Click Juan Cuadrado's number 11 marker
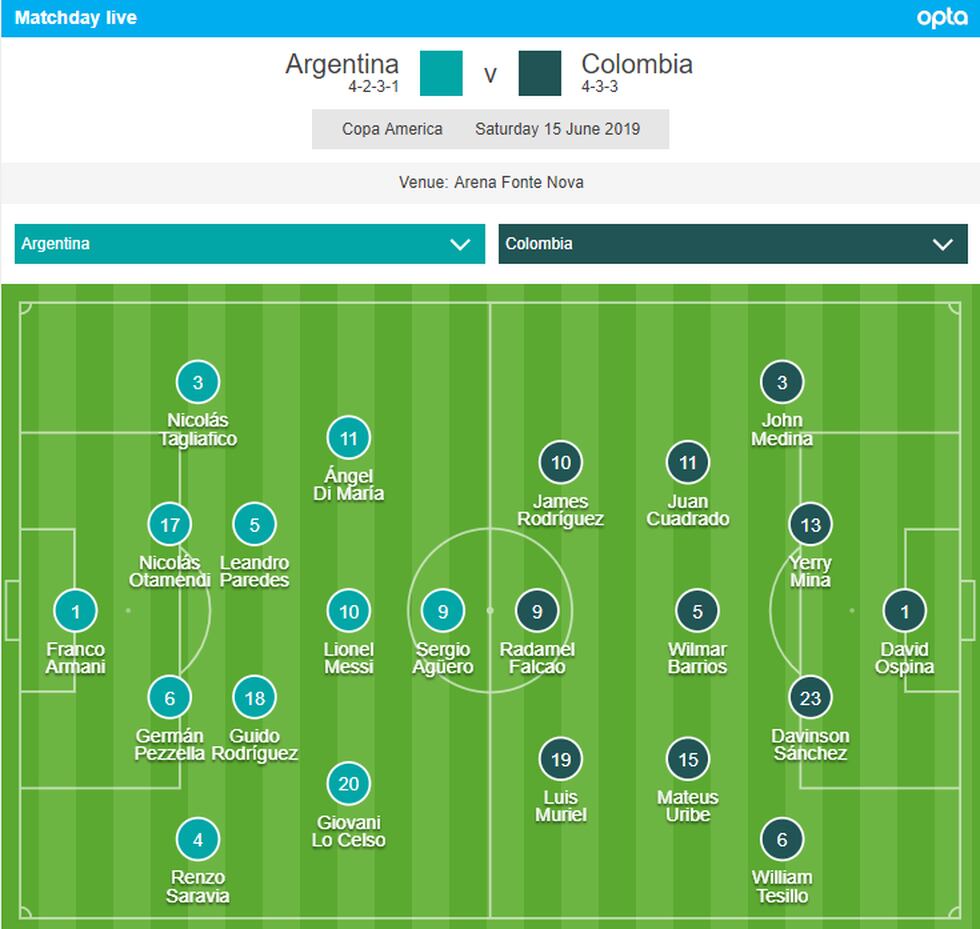 [x=688, y=463]
